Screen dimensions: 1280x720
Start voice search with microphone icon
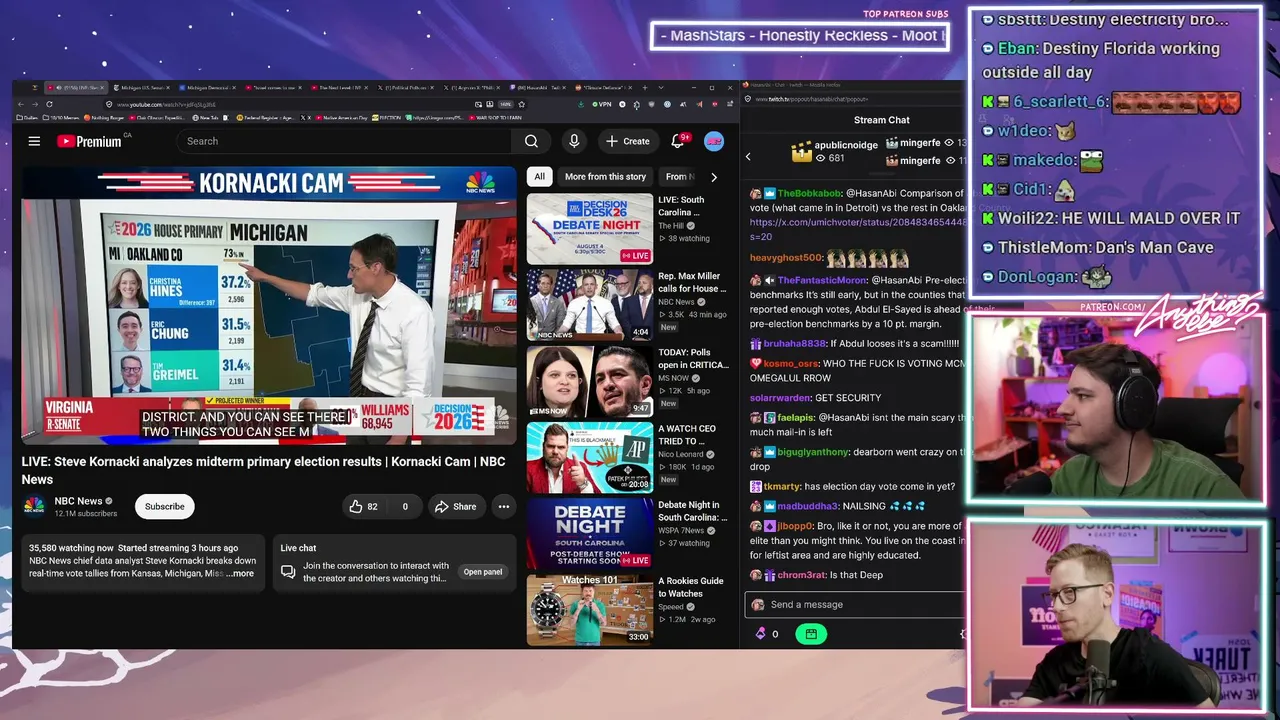click(x=574, y=141)
